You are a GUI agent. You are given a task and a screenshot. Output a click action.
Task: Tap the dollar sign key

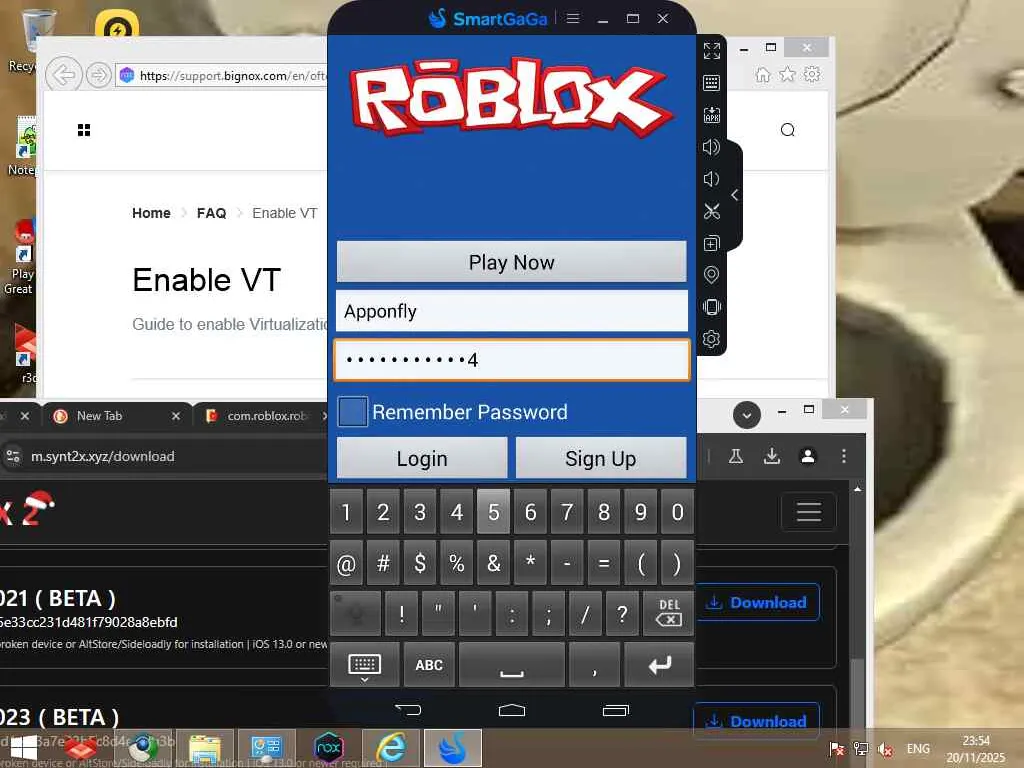[420, 563]
